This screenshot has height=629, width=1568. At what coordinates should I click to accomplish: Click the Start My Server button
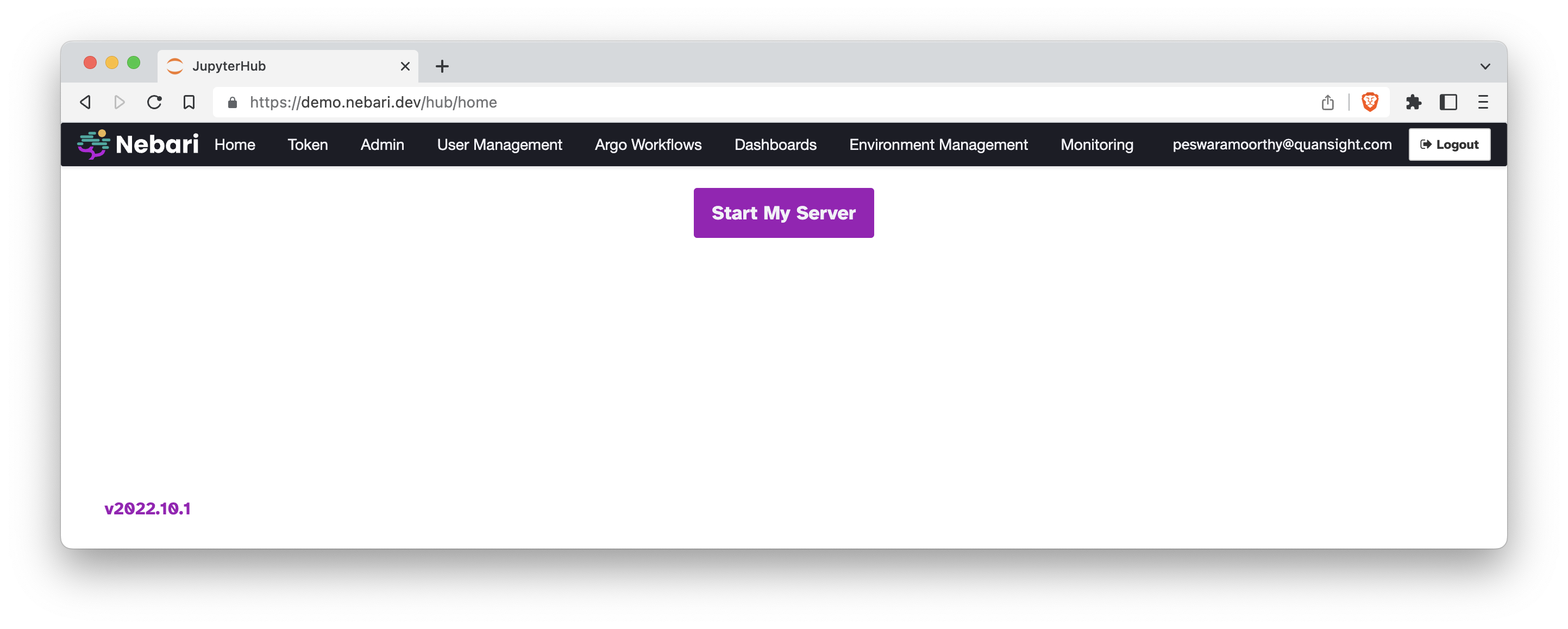(783, 213)
